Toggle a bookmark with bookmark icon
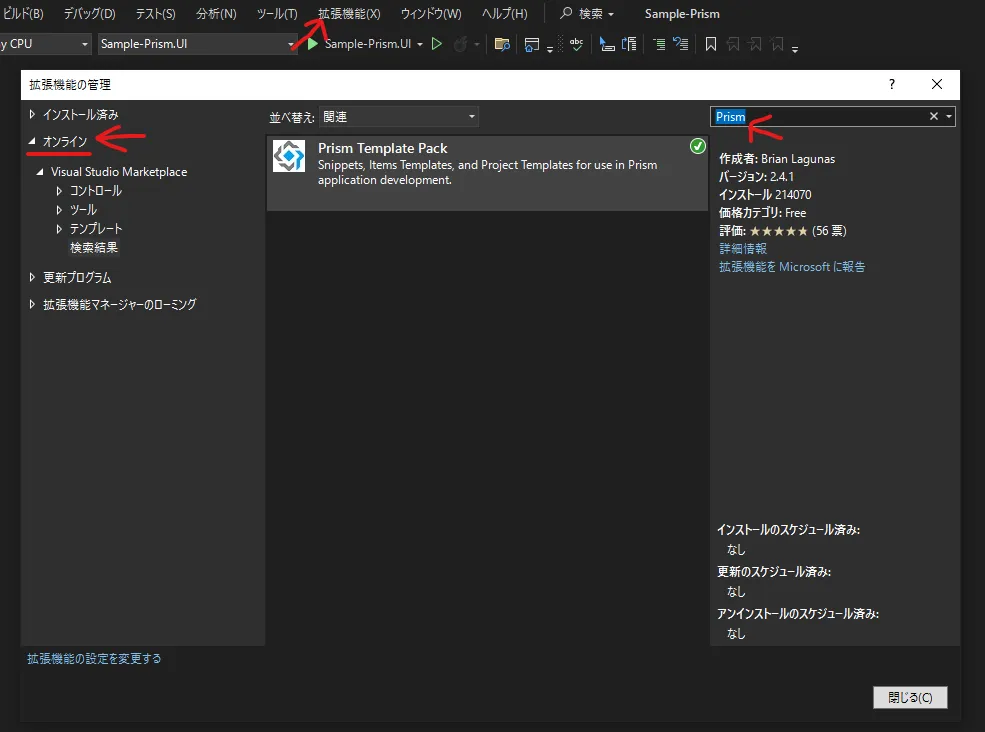The image size is (985, 732). (710, 44)
